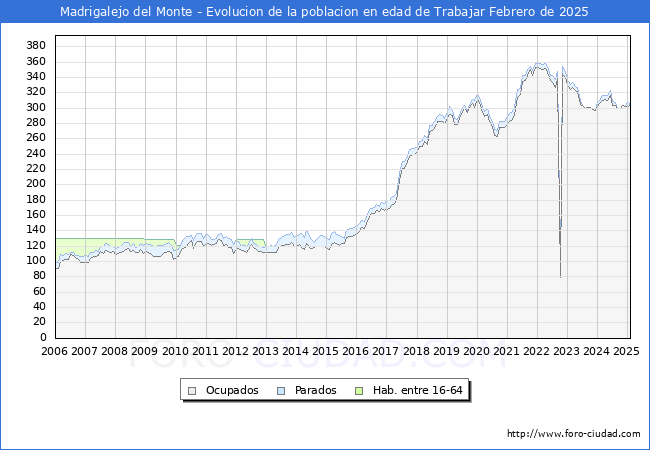Click the 2025 x-axis label
Viewport: 650px width, 450px height.
pos(626,351)
